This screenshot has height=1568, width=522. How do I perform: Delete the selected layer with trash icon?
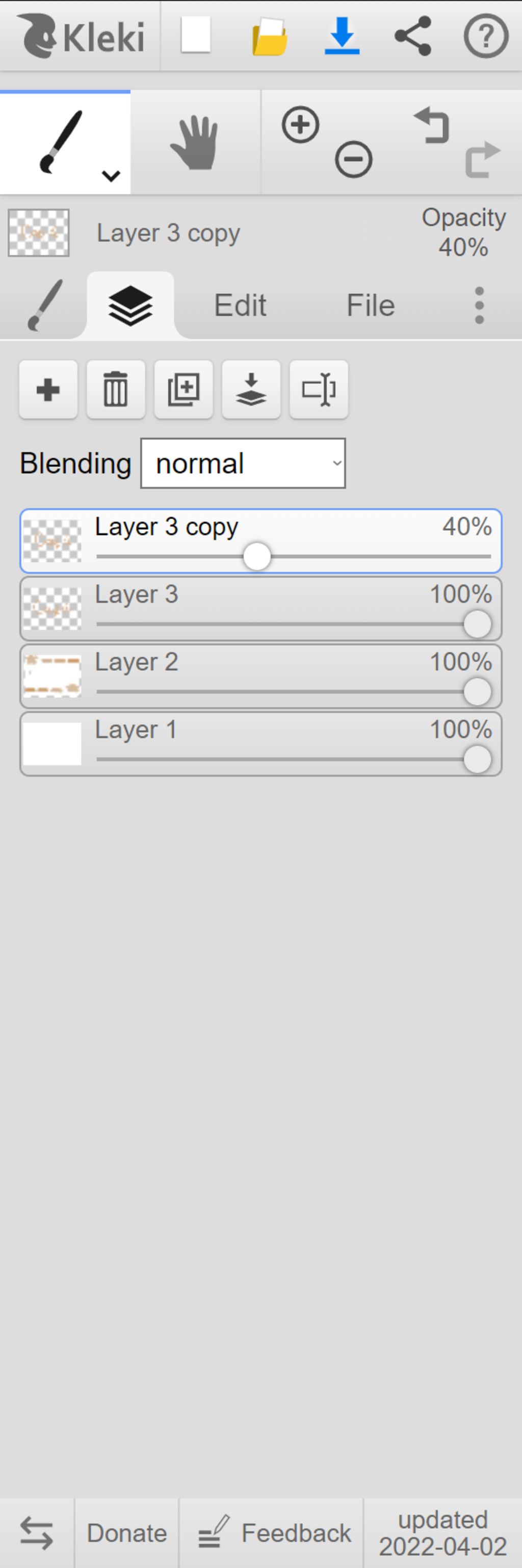click(116, 390)
